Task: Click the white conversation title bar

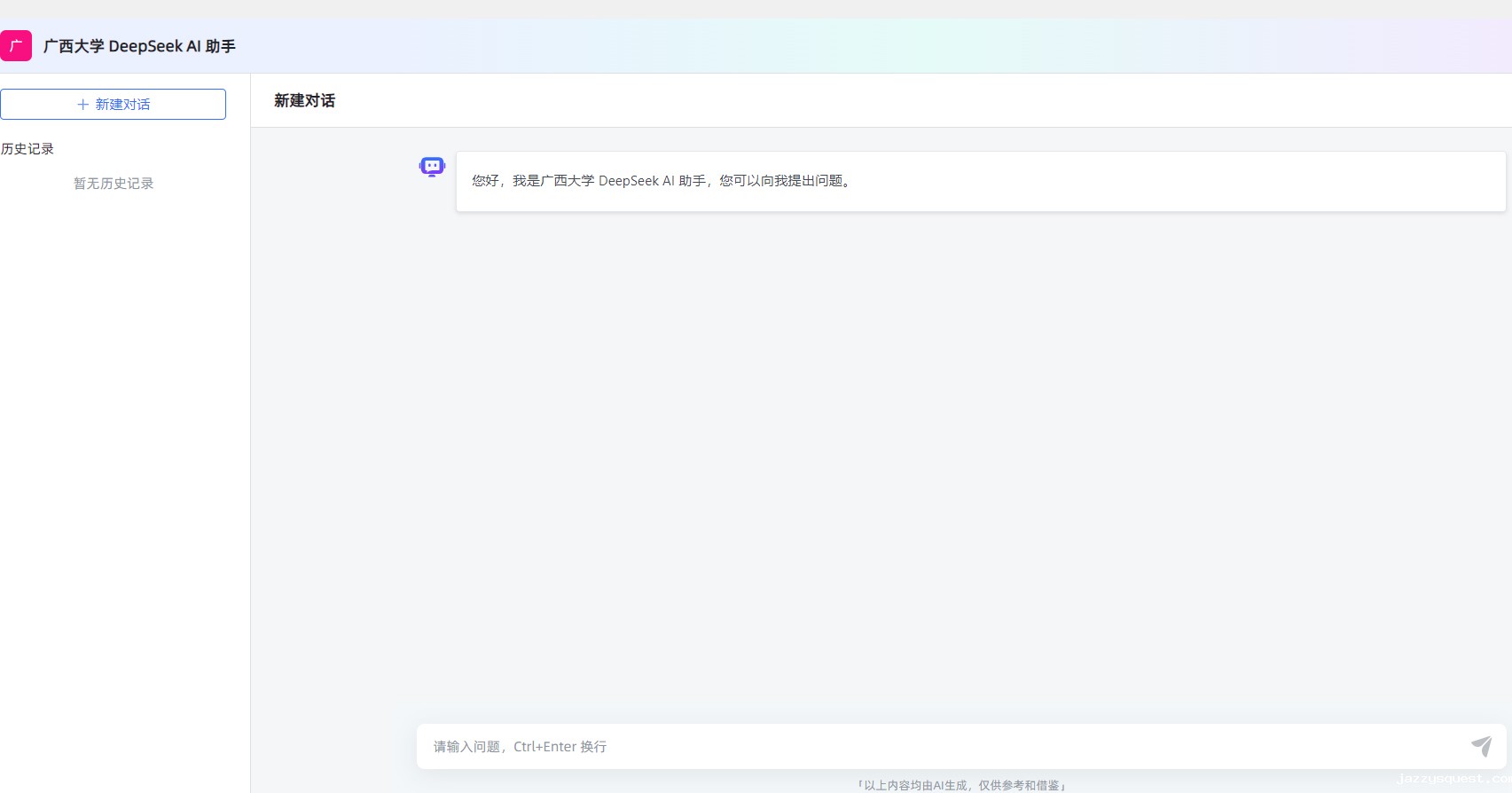Action: tap(887, 101)
